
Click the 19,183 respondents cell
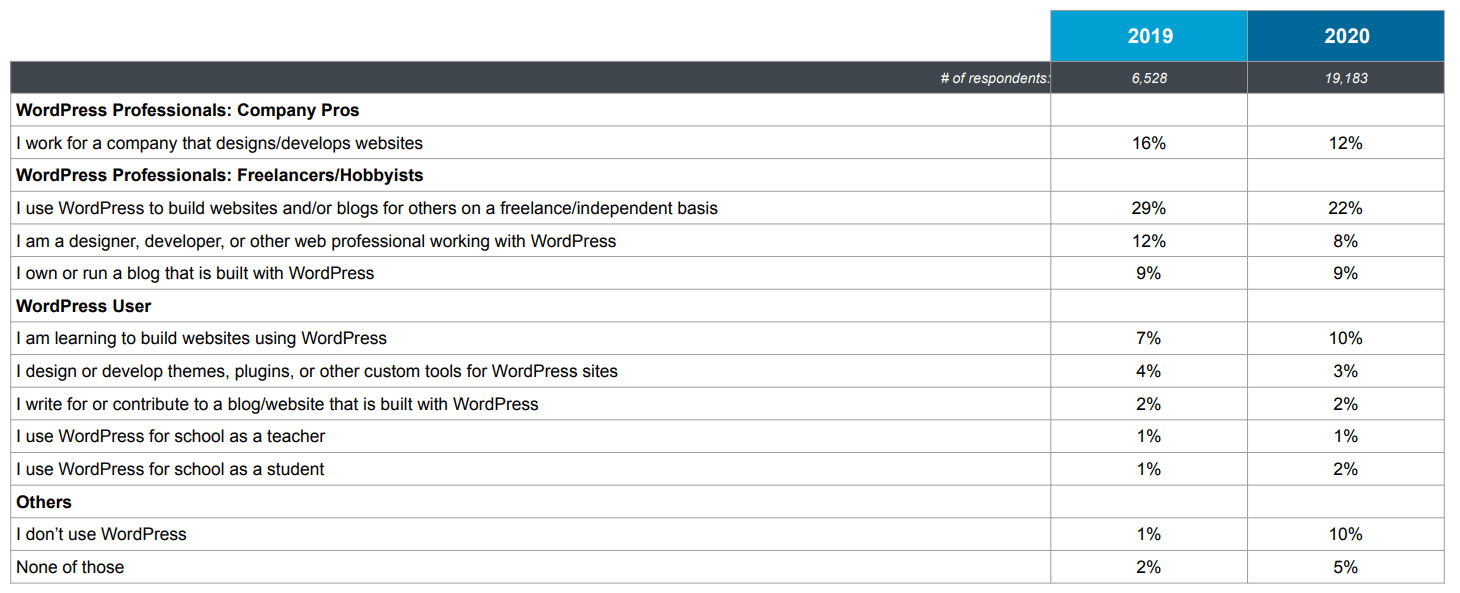[1346, 78]
